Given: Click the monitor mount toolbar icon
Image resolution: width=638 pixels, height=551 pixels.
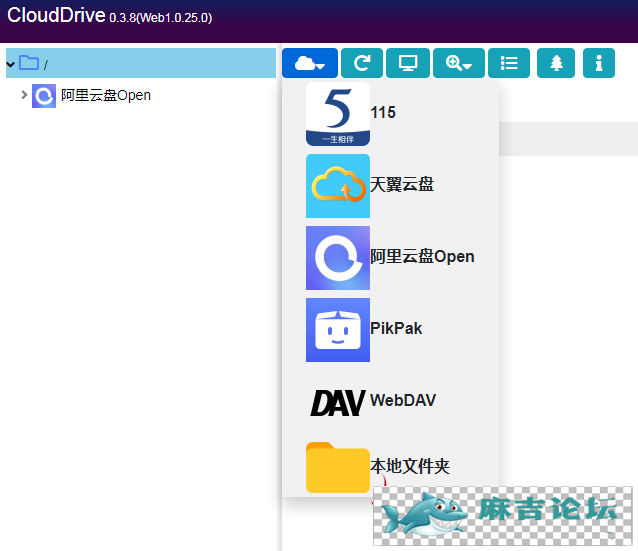Looking at the screenshot, I should click(408, 63).
